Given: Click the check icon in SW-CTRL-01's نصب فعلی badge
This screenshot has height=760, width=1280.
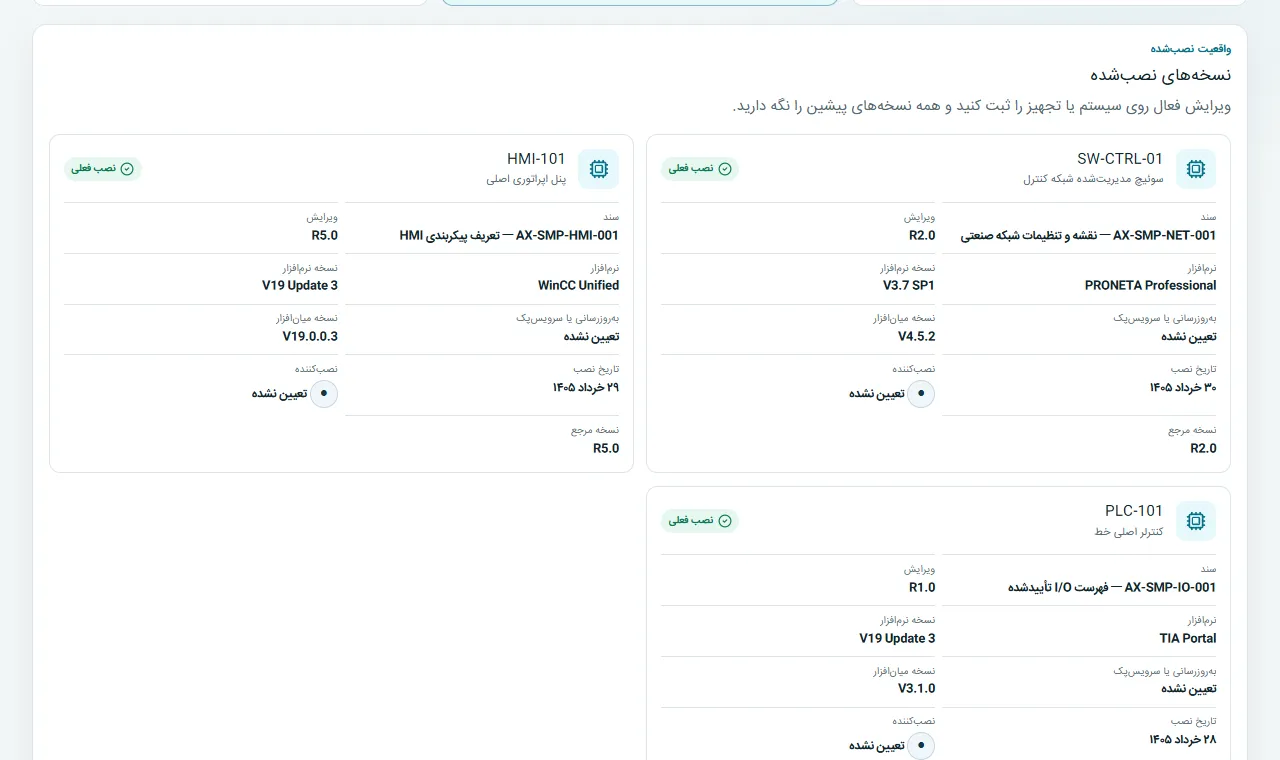Looking at the screenshot, I should pyautogui.click(x=725, y=169).
